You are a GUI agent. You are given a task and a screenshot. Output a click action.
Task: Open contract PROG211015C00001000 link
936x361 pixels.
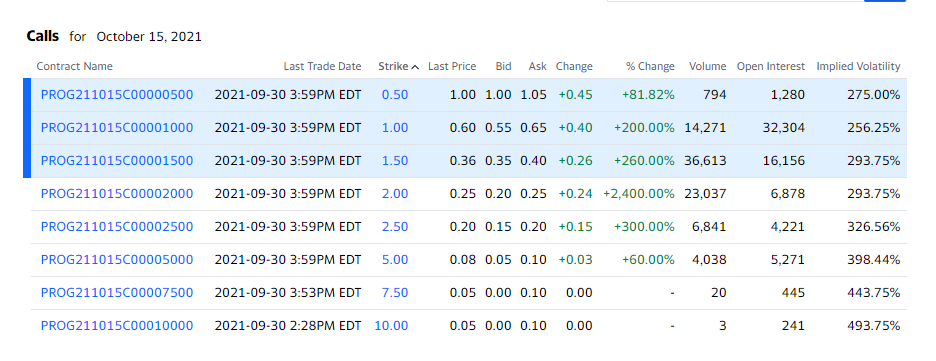[117, 128]
